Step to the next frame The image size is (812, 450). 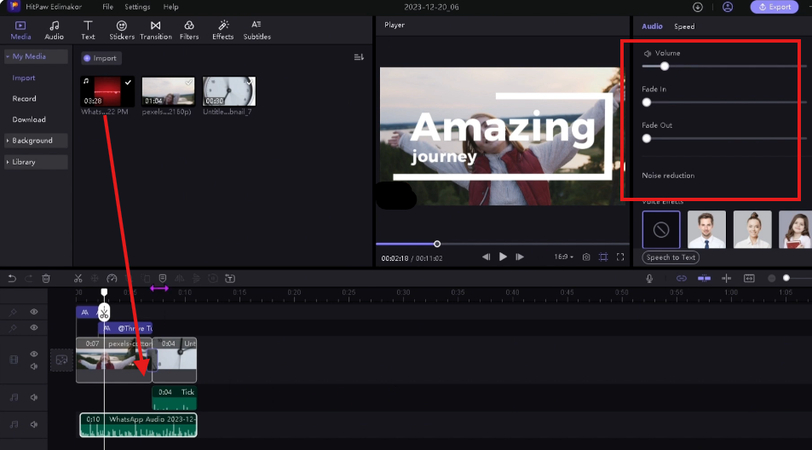520,257
